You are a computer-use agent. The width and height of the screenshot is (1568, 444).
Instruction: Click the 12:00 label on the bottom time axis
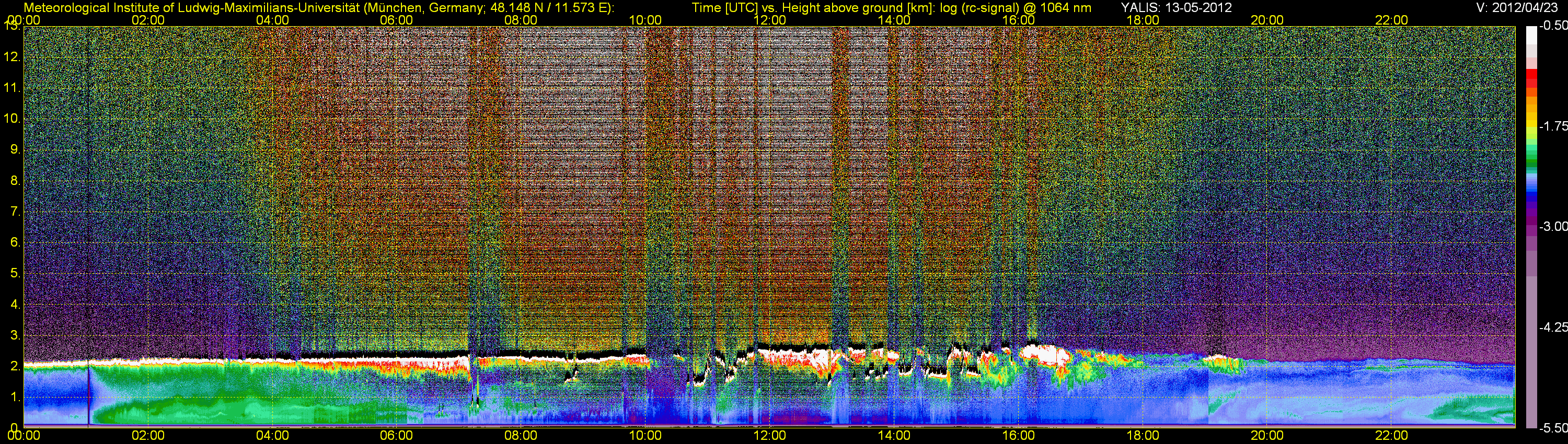coord(769,436)
